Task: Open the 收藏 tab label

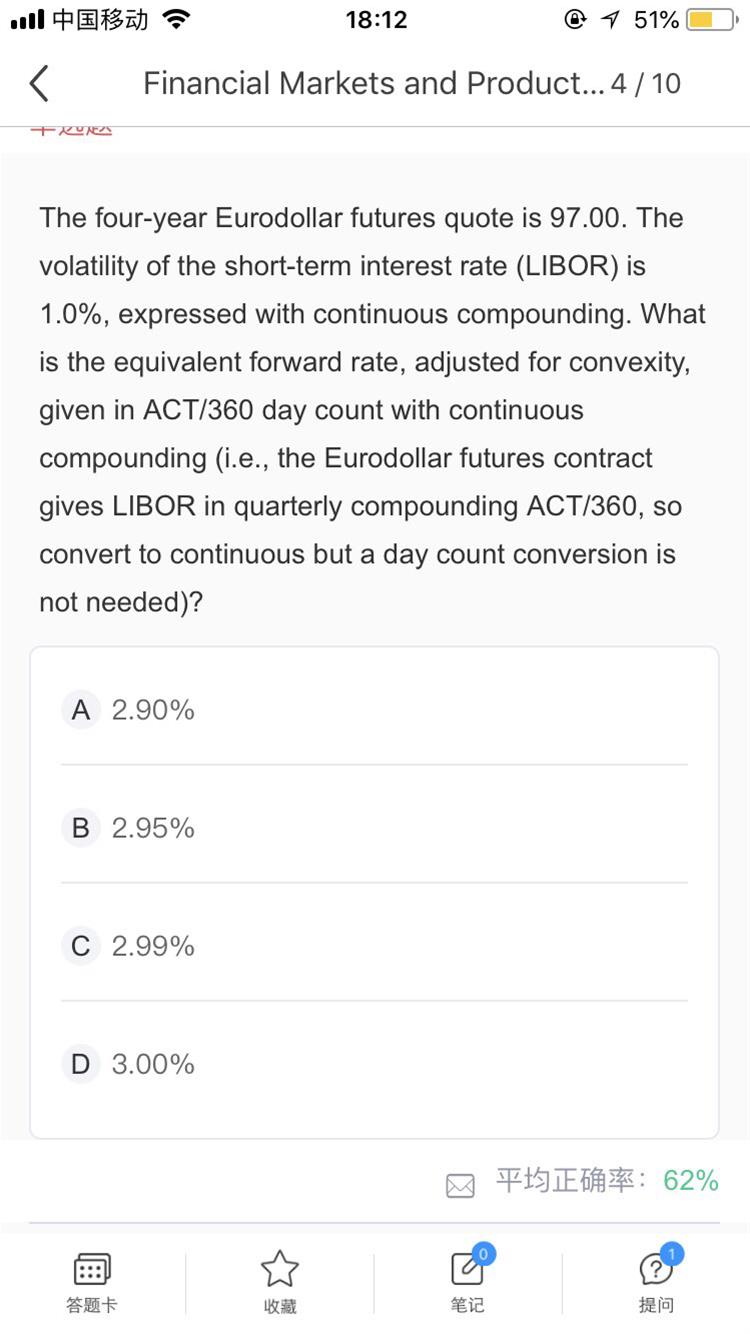Action: [280, 1306]
